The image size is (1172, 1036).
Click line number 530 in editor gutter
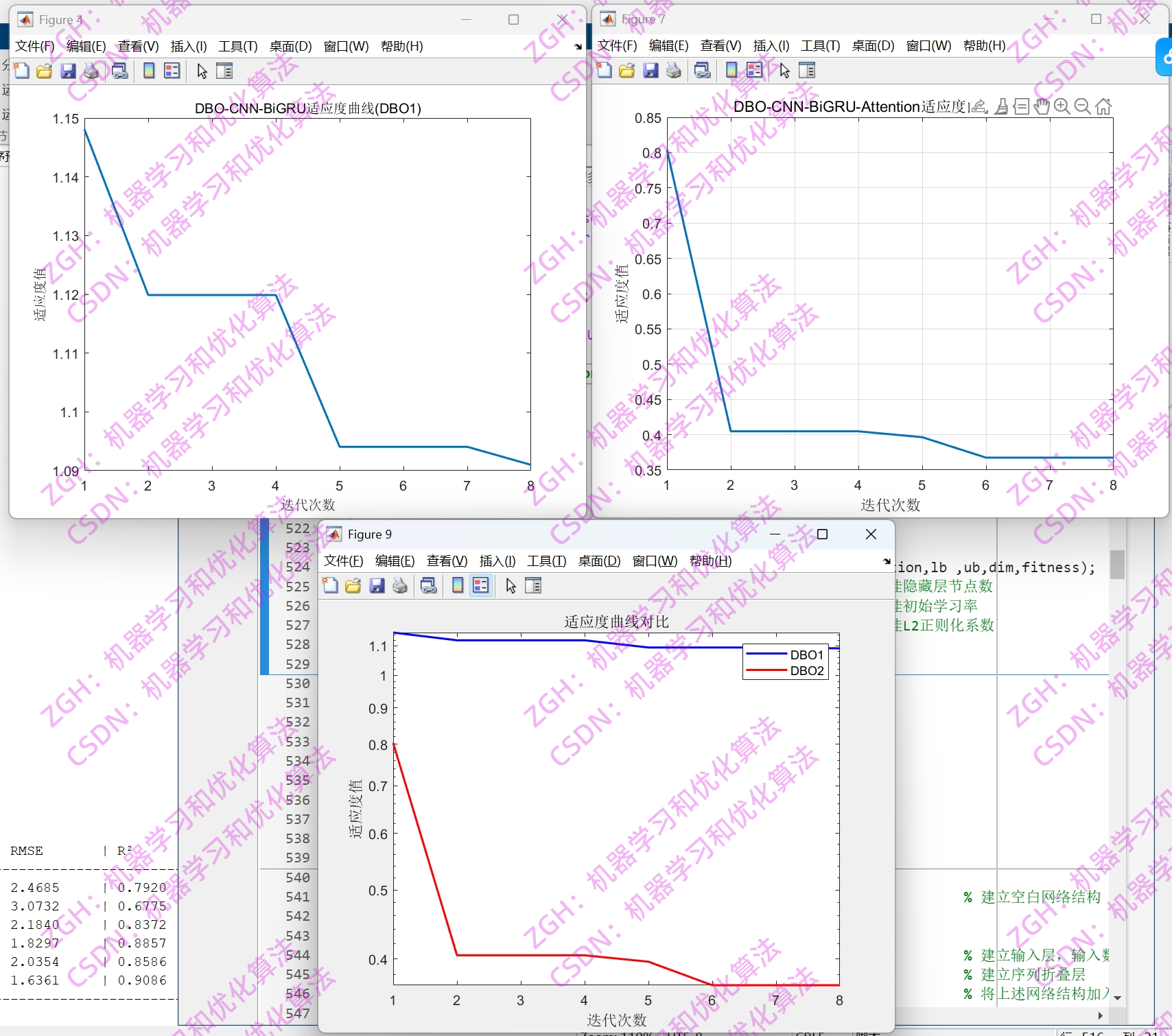point(298,683)
